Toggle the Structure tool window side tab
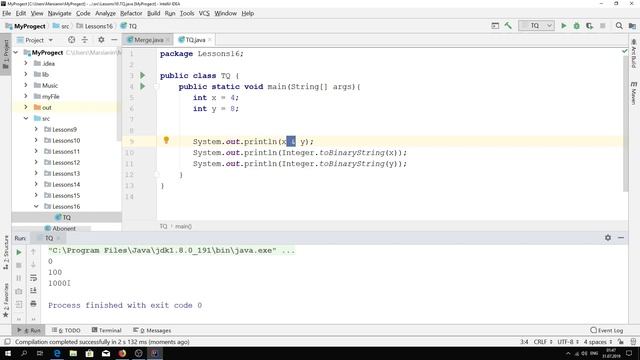 (x=6, y=252)
